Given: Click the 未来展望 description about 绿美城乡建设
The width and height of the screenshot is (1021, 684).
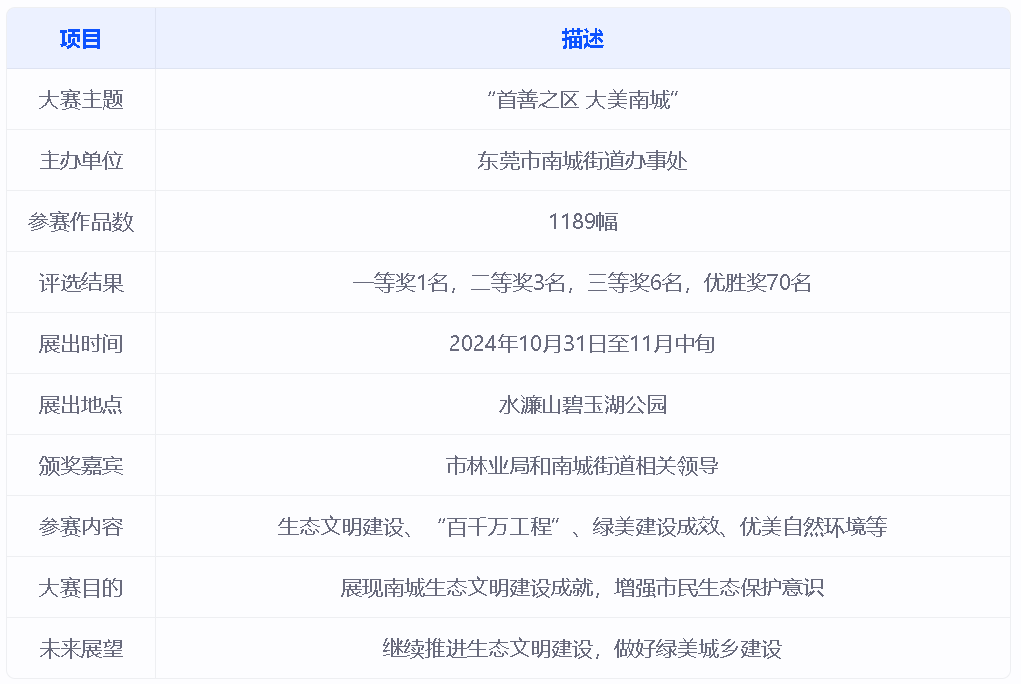Looking at the screenshot, I should [x=582, y=649].
